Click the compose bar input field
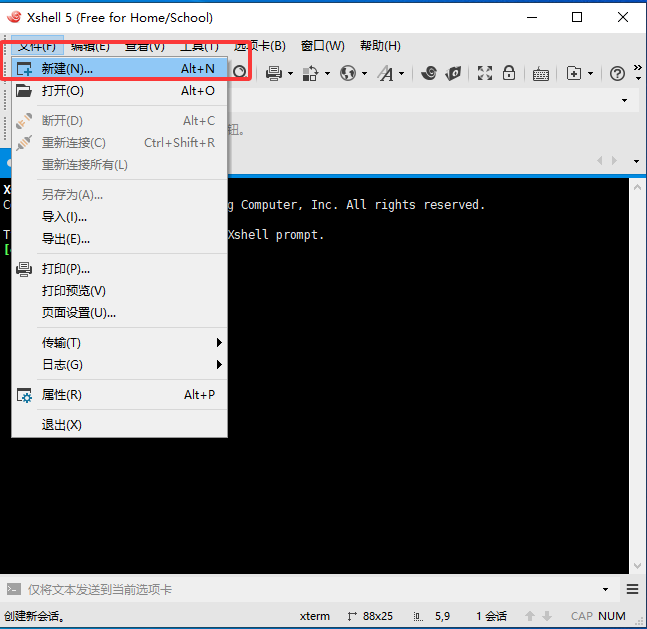Viewport: 647px width, 629px height. (309, 589)
